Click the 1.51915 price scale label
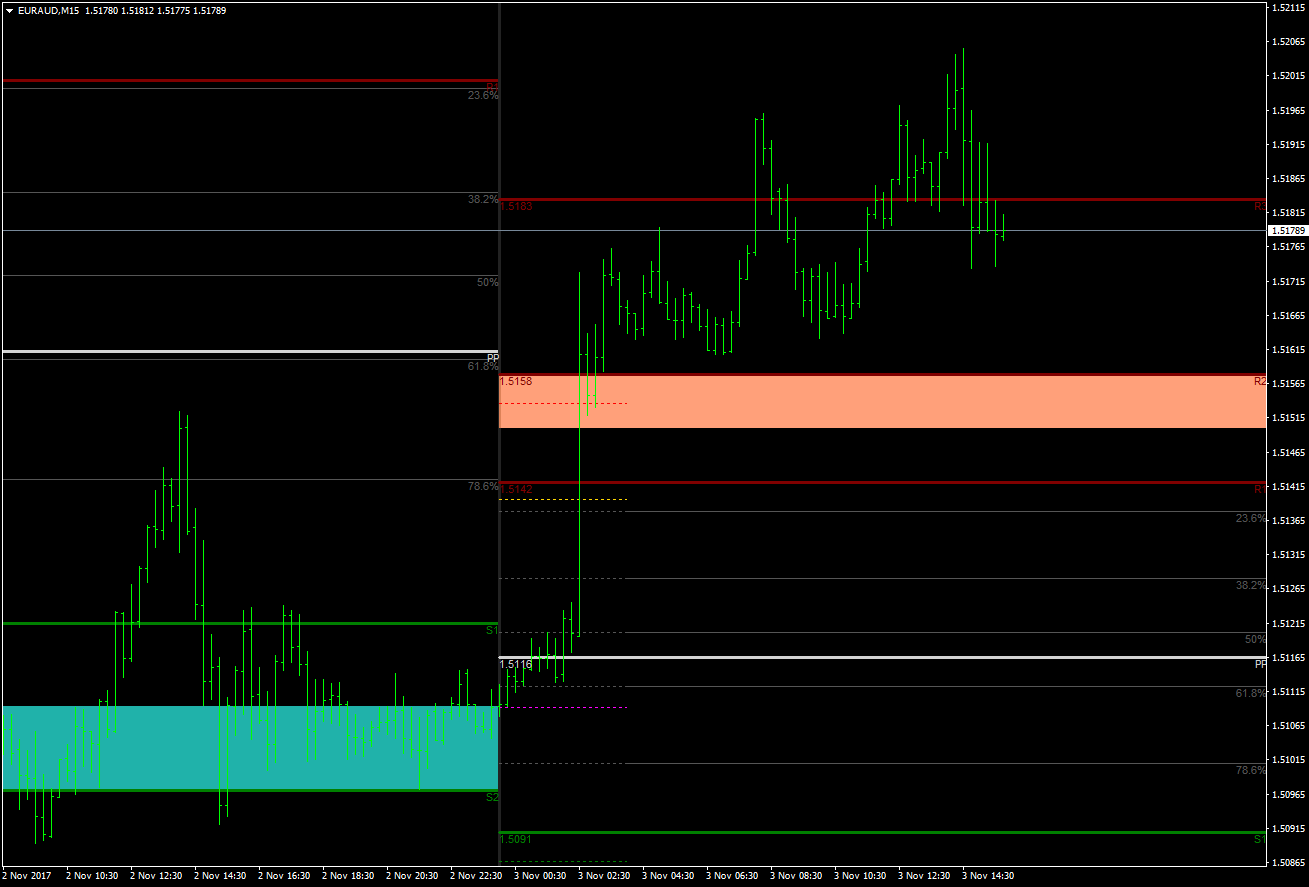The width and height of the screenshot is (1309, 887). click(x=1288, y=145)
